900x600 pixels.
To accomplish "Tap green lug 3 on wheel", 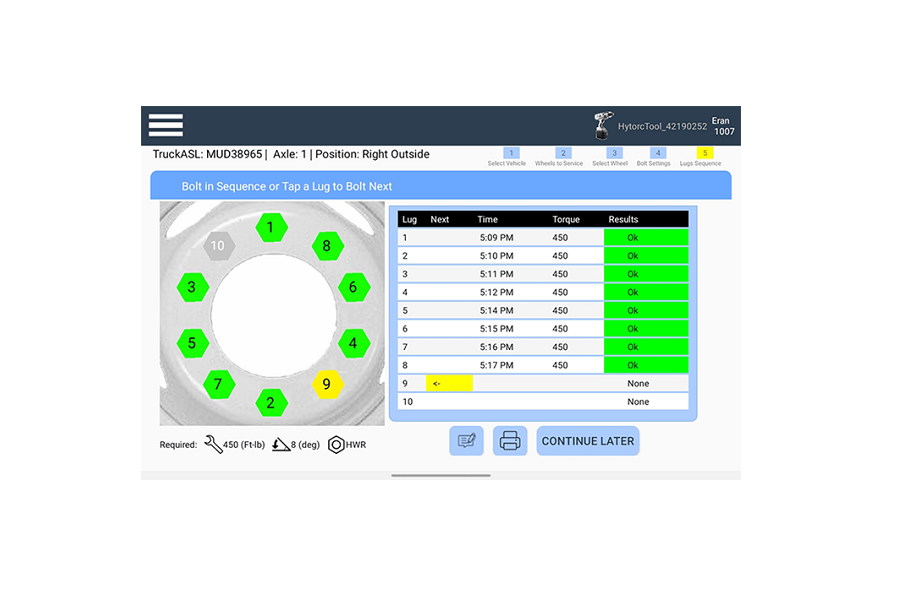I will 192,288.
